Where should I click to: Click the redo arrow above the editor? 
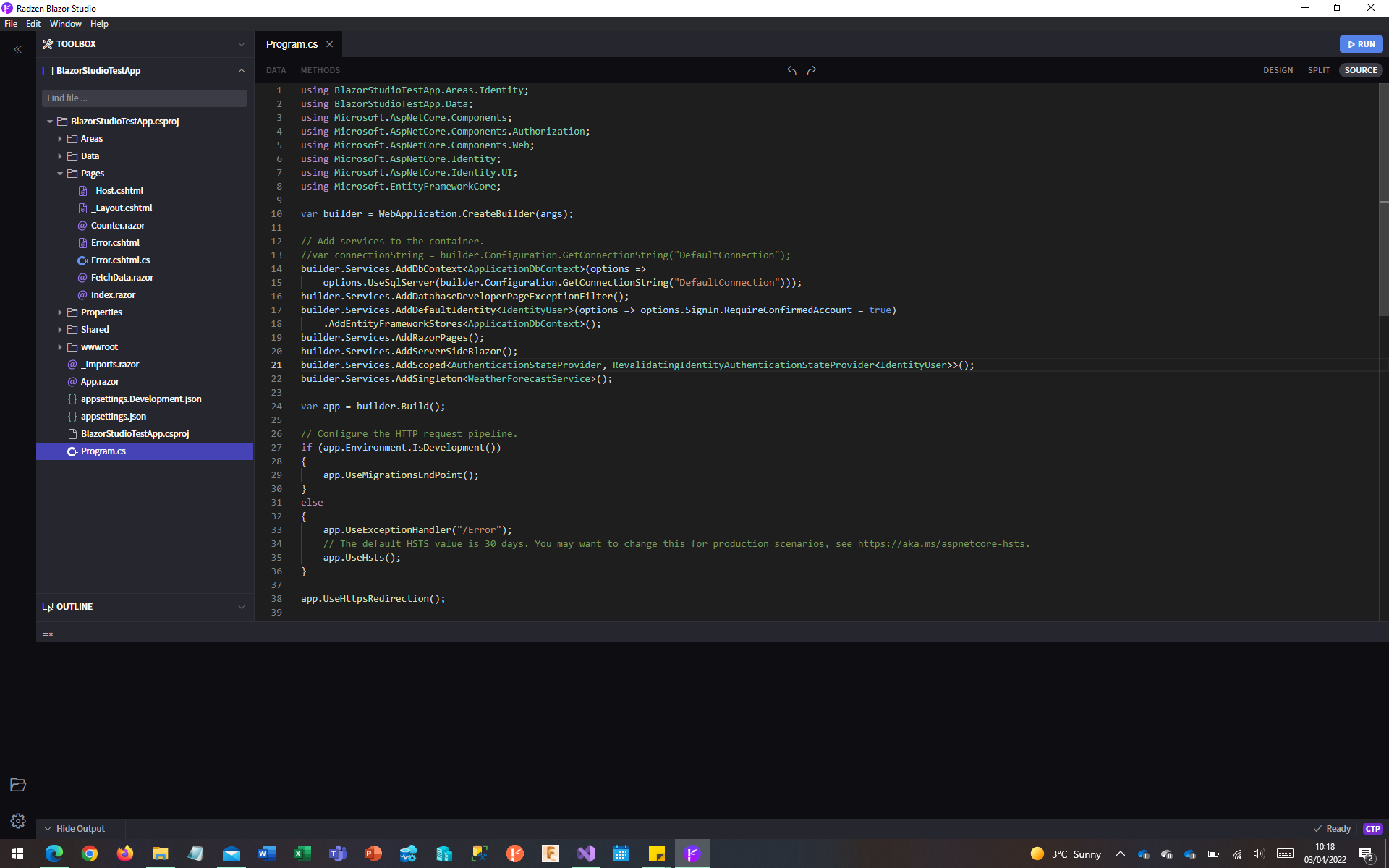tap(811, 70)
